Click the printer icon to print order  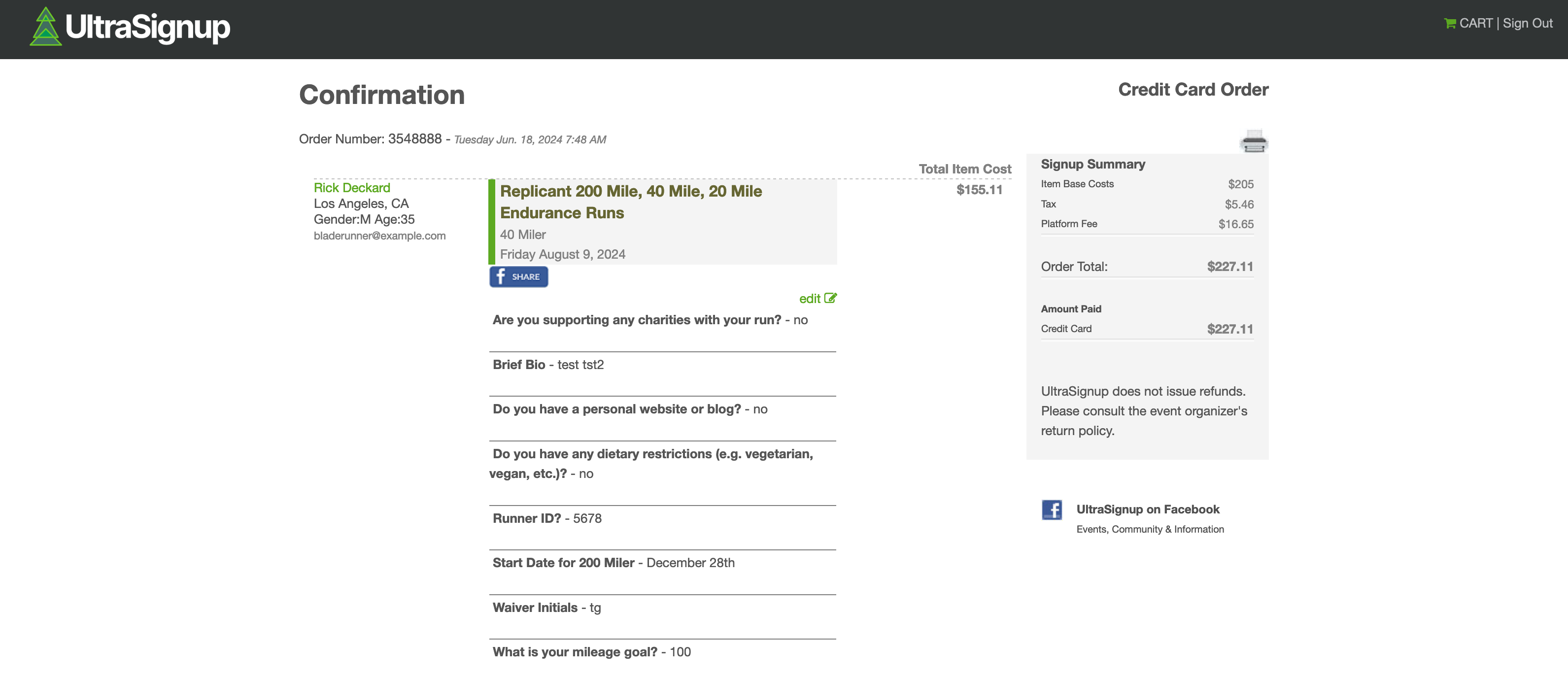click(x=1253, y=141)
